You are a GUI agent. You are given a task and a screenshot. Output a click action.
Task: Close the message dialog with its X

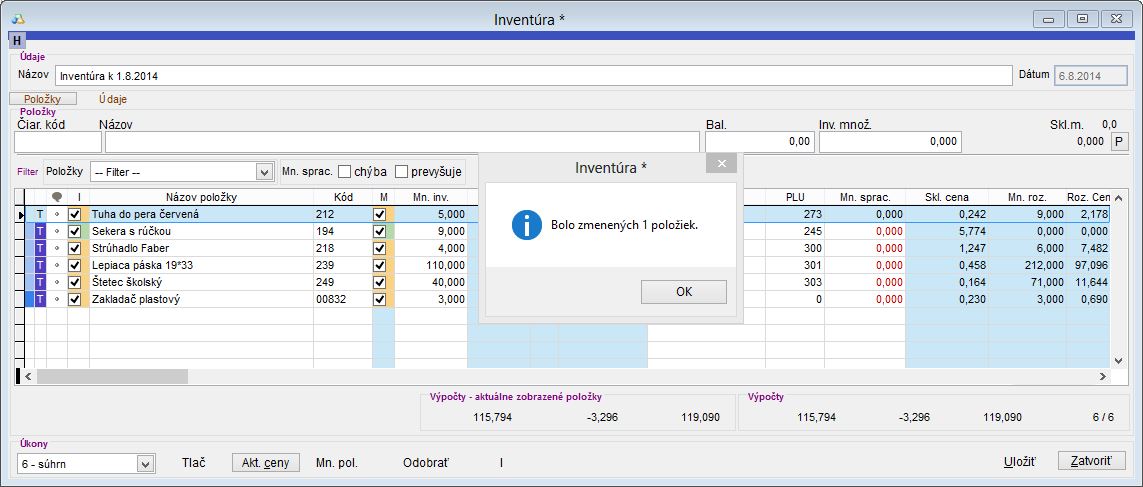pos(721,164)
